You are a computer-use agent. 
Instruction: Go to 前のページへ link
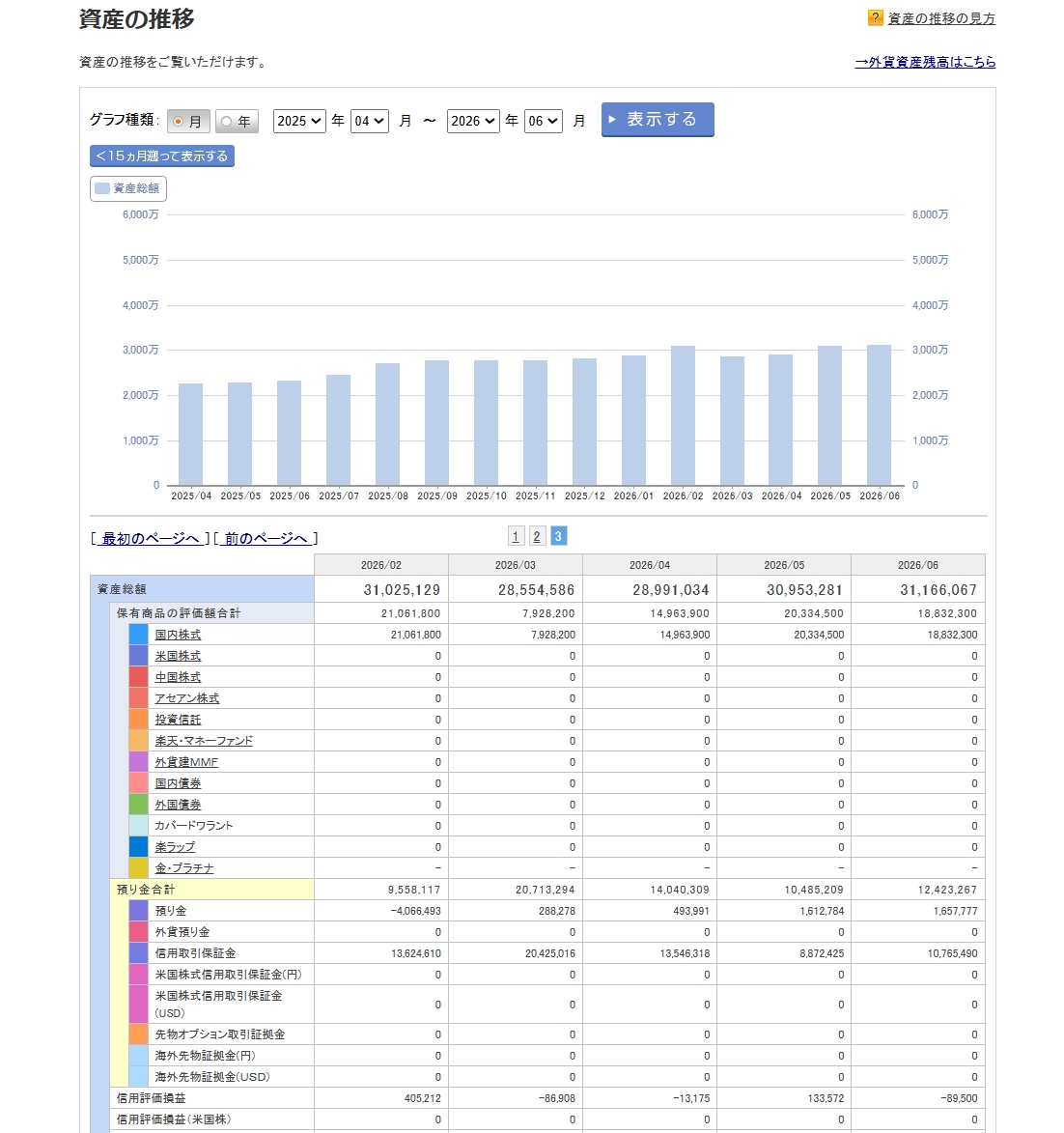tap(266, 538)
